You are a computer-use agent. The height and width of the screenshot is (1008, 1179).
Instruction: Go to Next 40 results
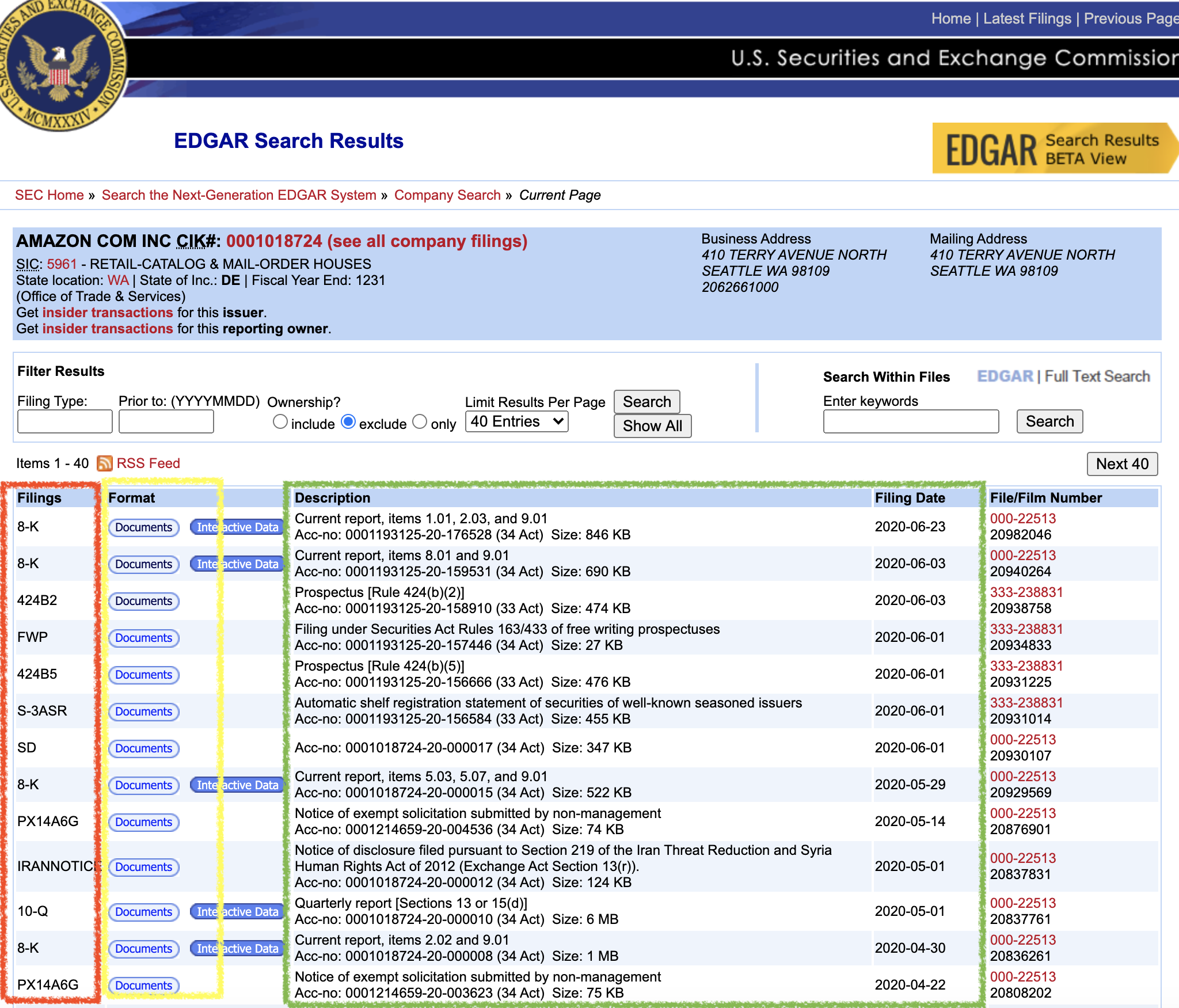click(1122, 464)
